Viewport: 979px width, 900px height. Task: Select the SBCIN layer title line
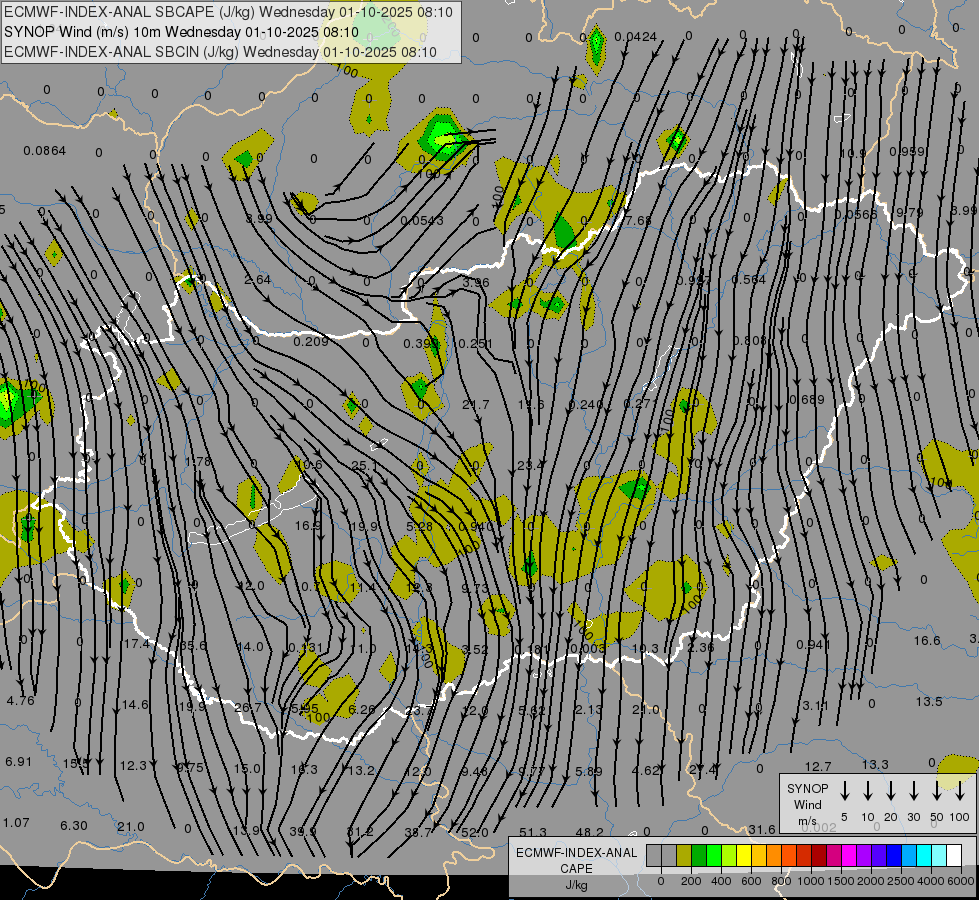pyautogui.click(x=220, y=51)
